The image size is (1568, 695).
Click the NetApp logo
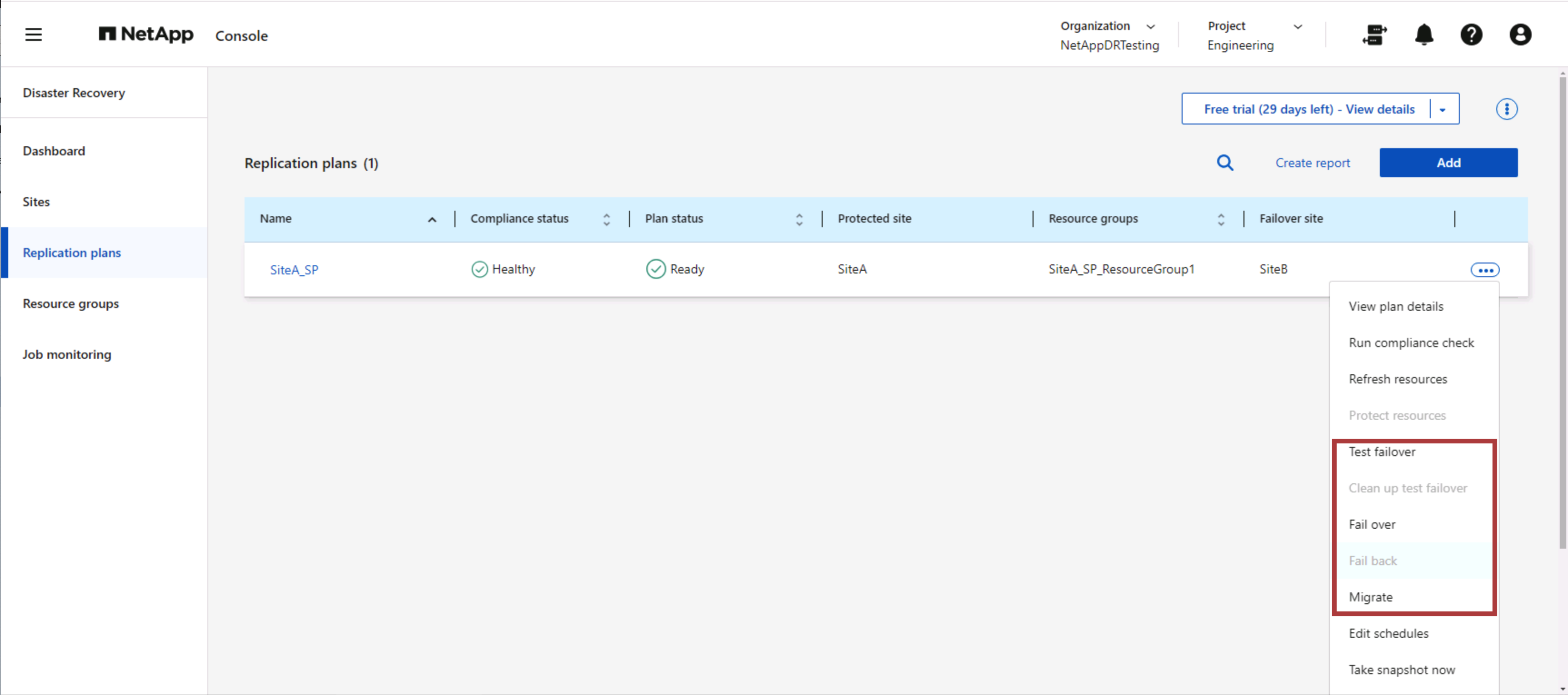(145, 35)
